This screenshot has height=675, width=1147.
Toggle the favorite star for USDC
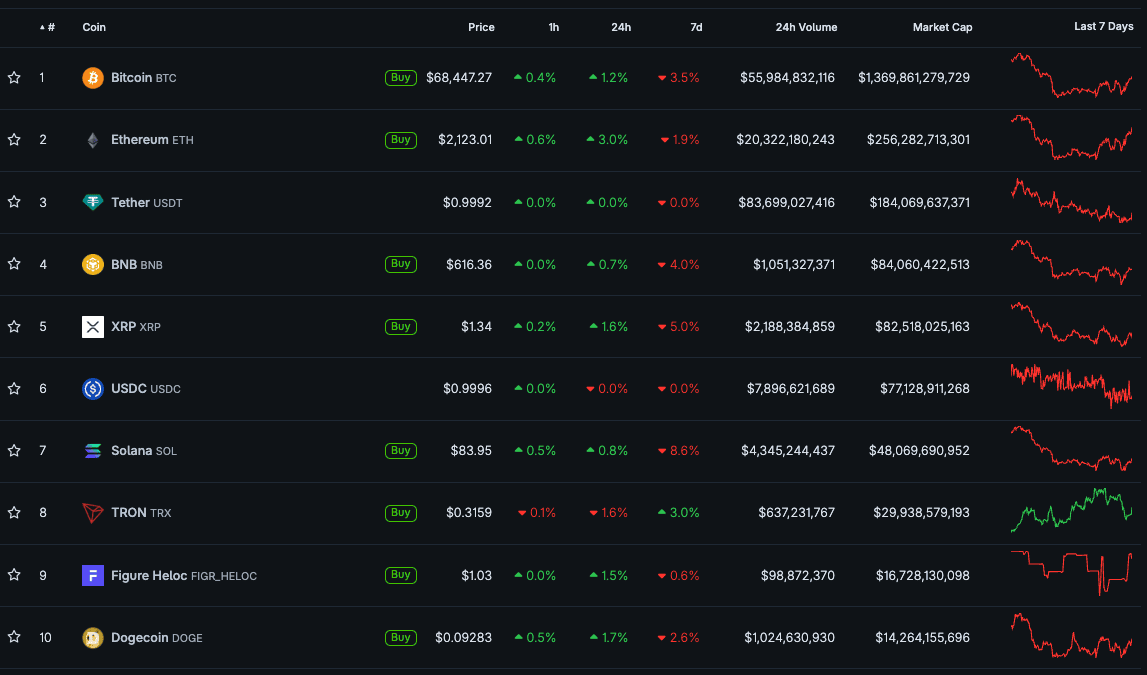[14, 388]
